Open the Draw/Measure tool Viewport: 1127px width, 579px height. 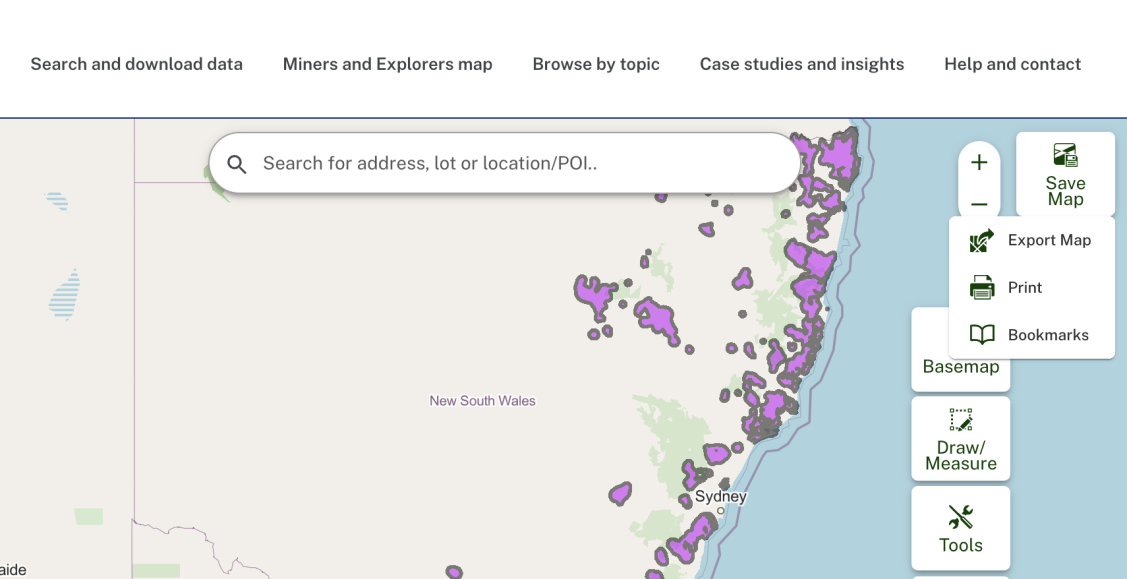961,439
